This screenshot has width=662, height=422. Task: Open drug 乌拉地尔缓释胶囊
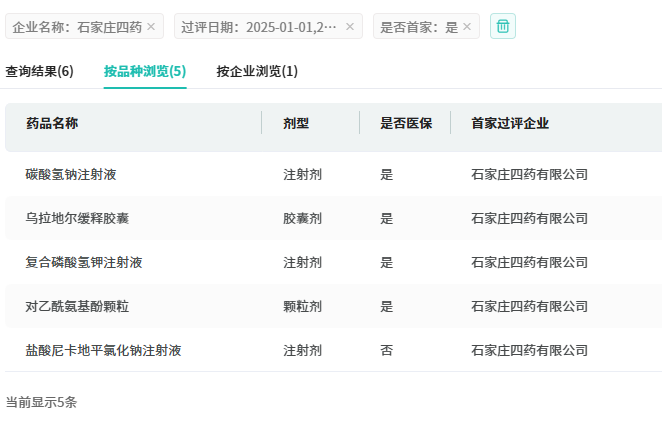tap(78, 218)
